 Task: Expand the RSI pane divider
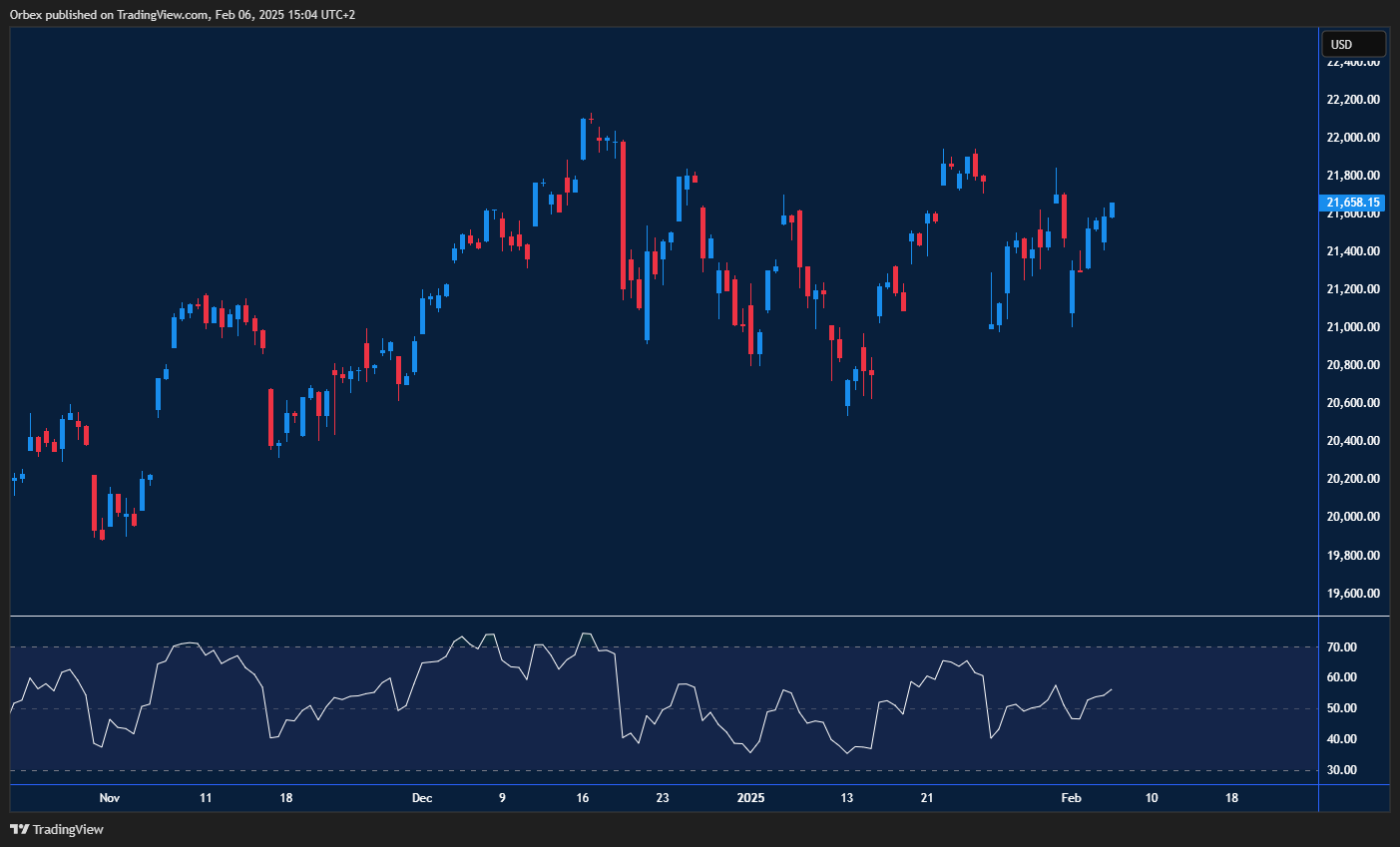click(x=659, y=617)
